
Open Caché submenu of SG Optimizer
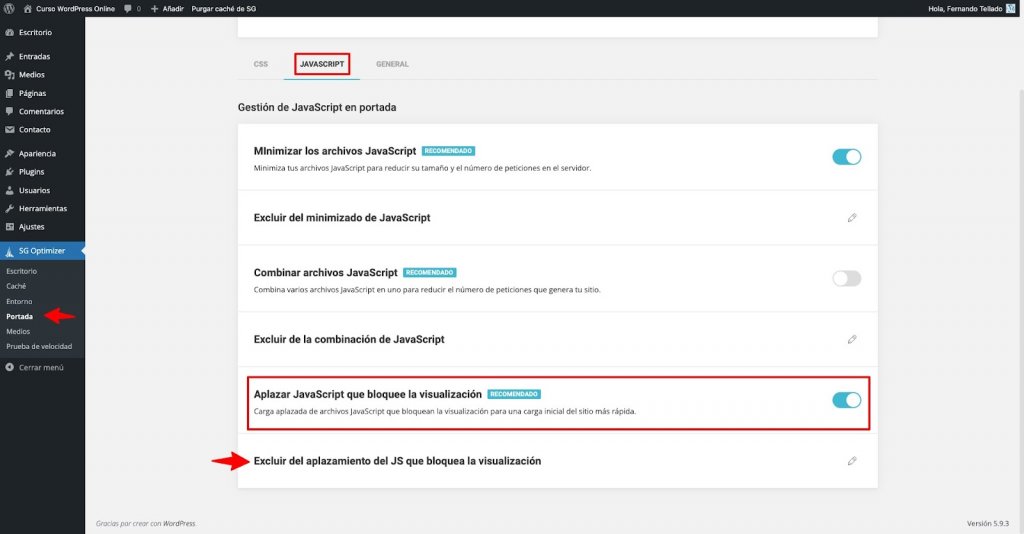click(x=16, y=286)
